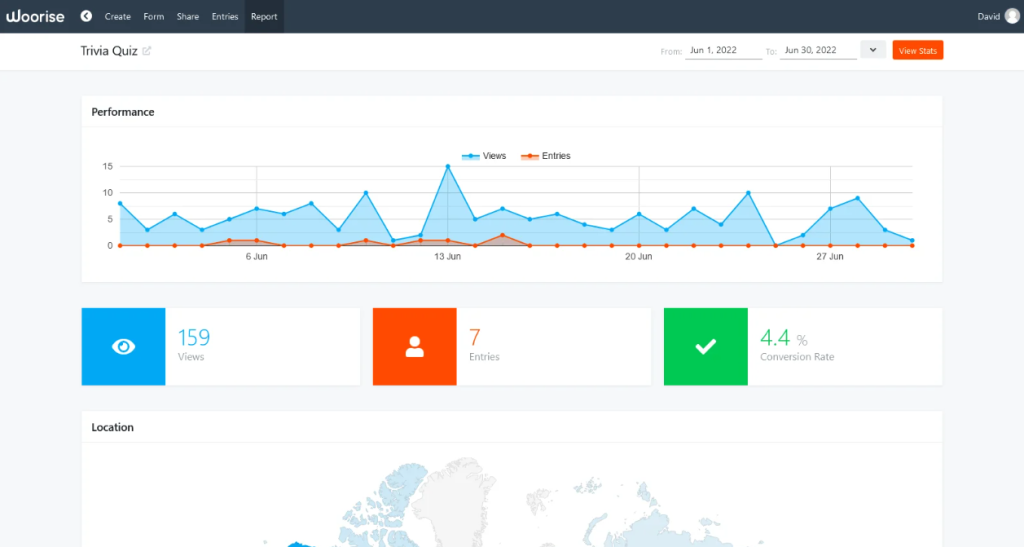Click the green checkmark Conversion icon tile
This screenshot has height=547, width=1024.
point(706,347)
